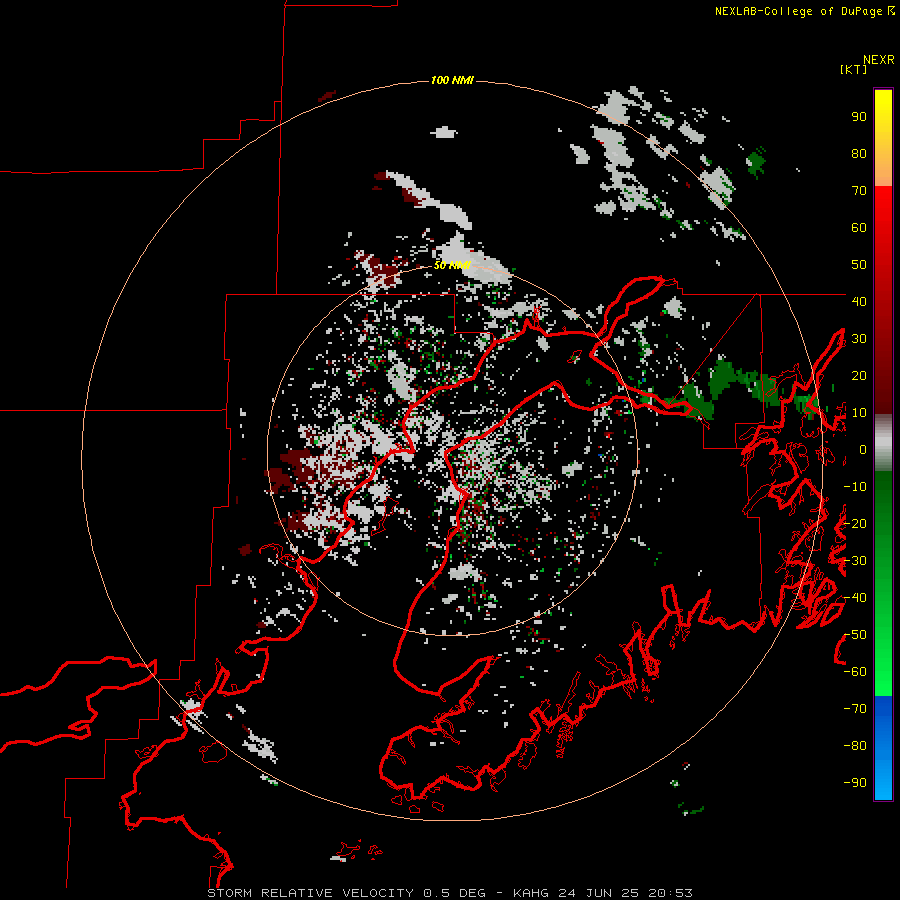Image resolution: width=900 pixels, height=900 pixels.
Task: Click the [KT] units label
Action: pos(853,69)
